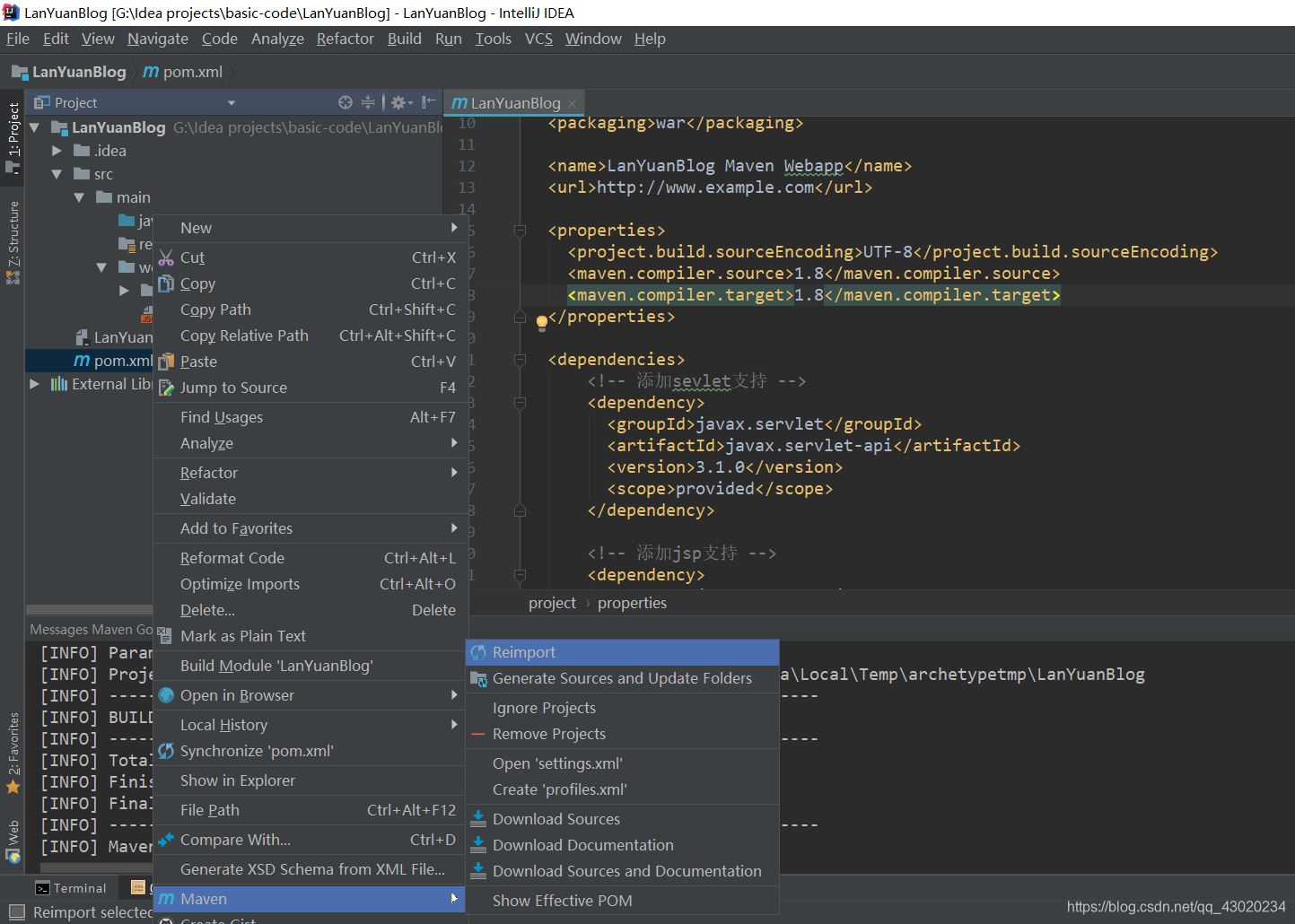Expand the .idea folder

[x=57, y=151]
